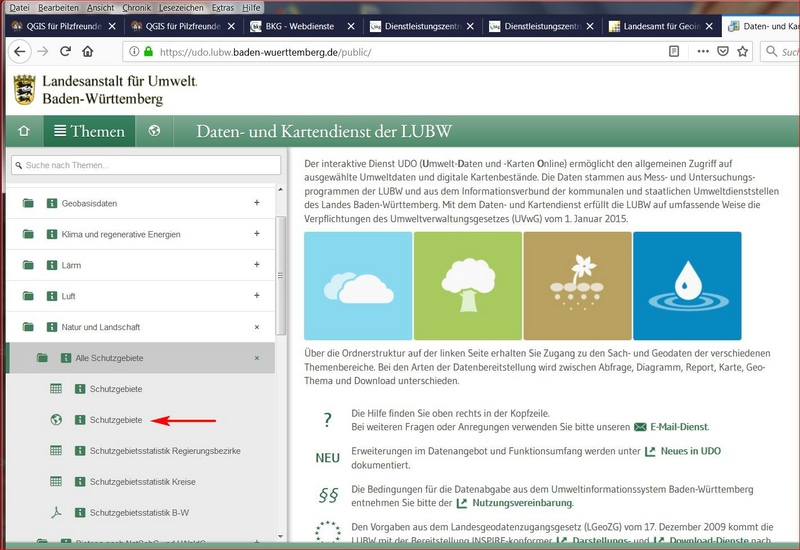Image resolution: width=800 pixels, height=550 pixels.
Task: Expand Klima und regenerative Energien
Action: point(257,235)
